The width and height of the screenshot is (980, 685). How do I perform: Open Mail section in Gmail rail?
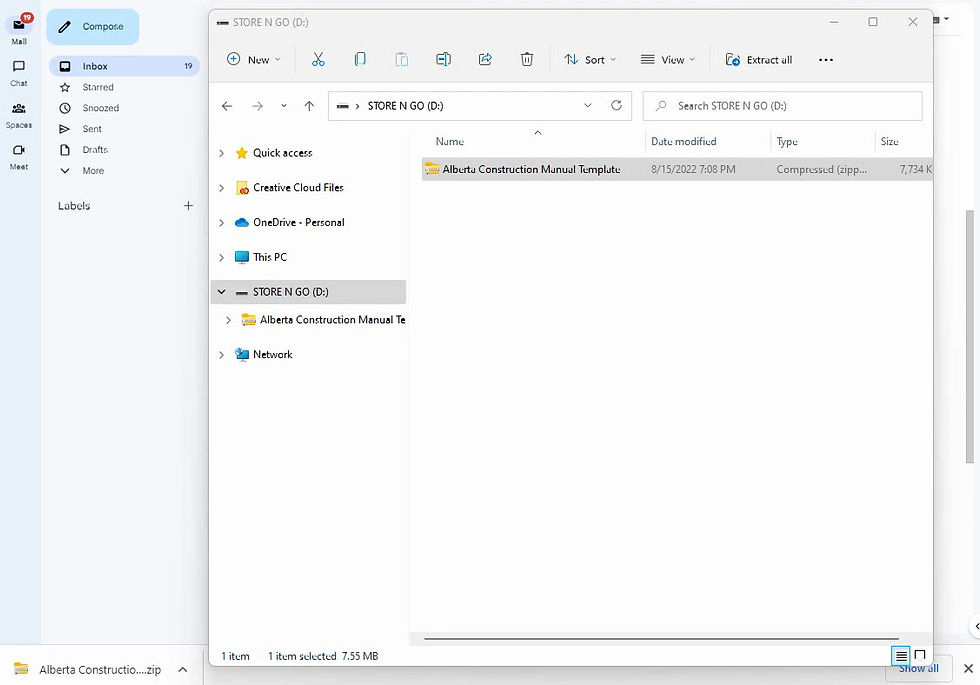(x=19, y=30)
